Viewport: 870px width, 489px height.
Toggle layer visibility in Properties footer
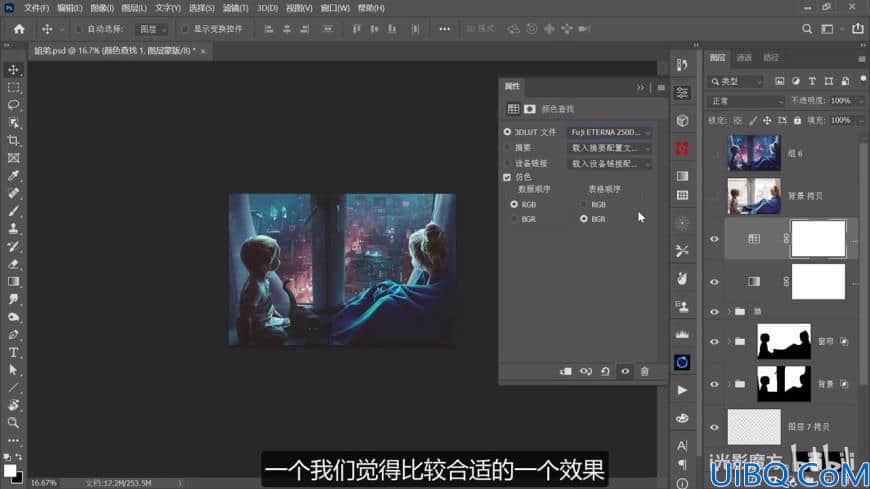pyautogui.click(x=625, y=371)
